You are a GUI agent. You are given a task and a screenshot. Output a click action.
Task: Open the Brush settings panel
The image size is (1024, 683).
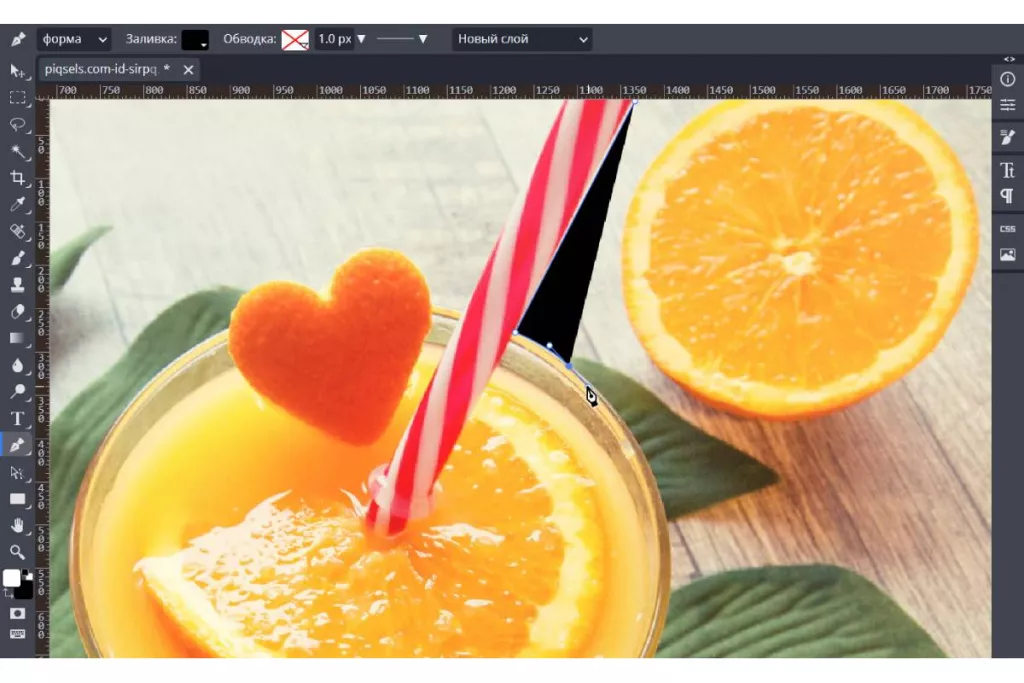pos(1008,137)
